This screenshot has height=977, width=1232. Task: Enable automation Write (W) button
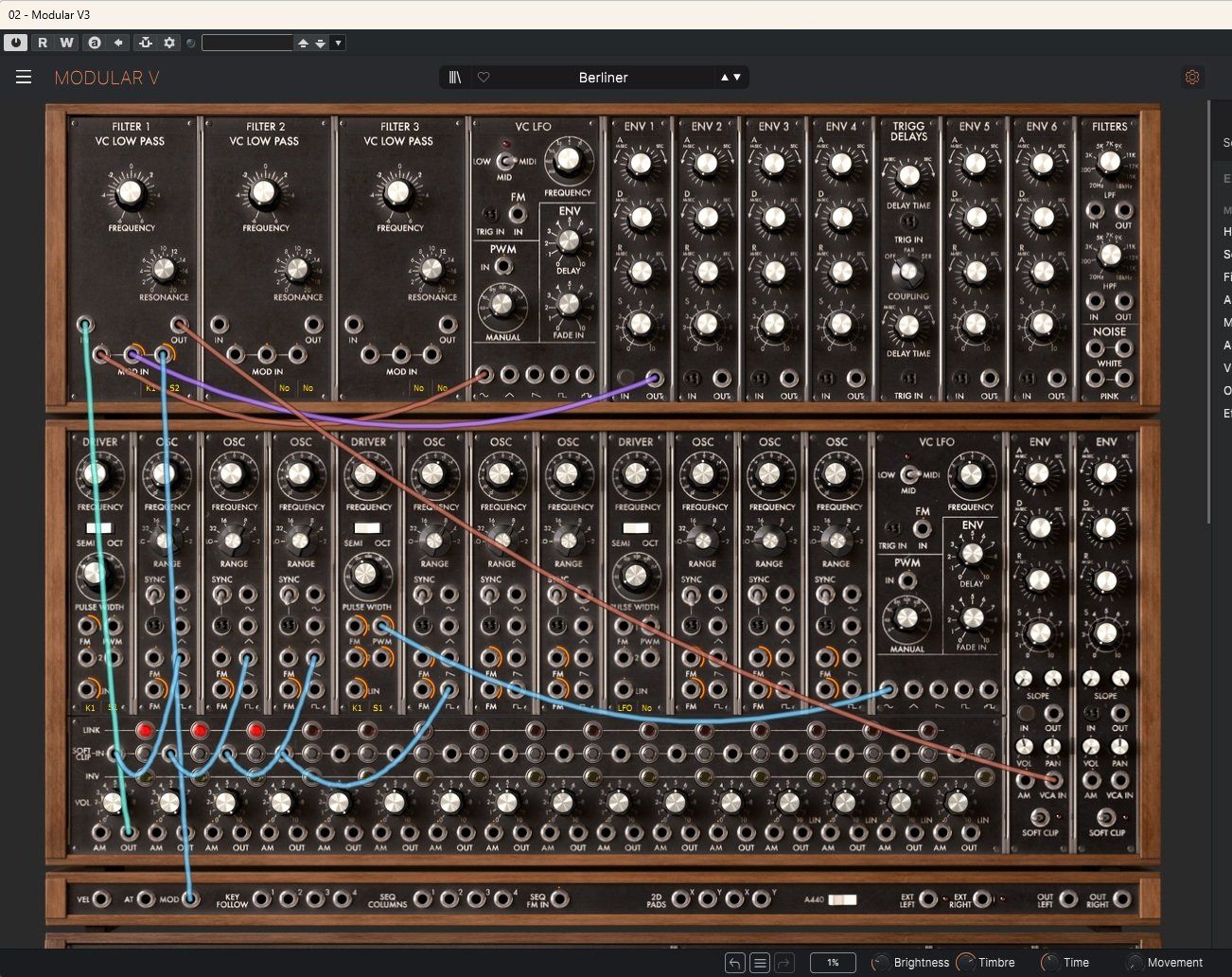[x=66, y=43]
